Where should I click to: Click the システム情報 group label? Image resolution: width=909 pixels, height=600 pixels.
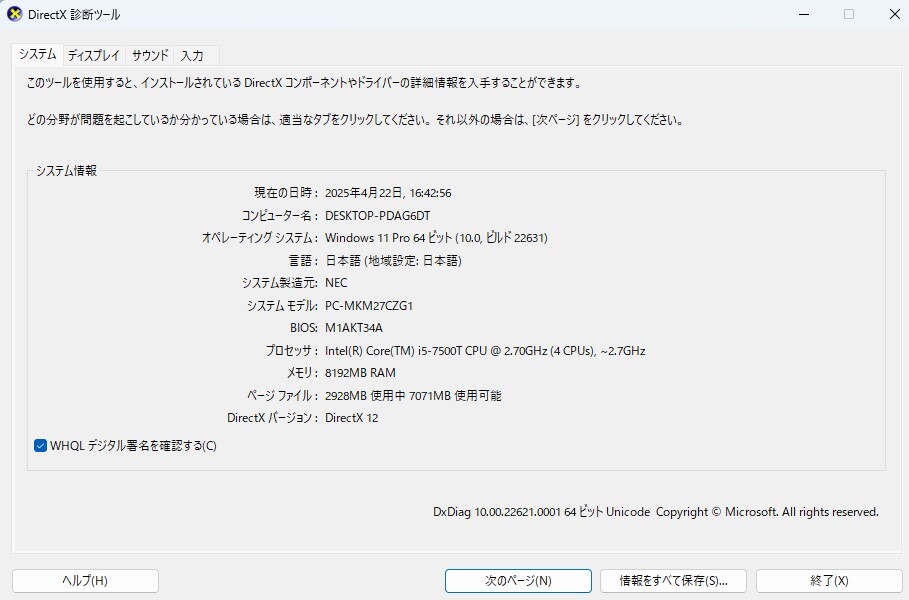(66, 170)
